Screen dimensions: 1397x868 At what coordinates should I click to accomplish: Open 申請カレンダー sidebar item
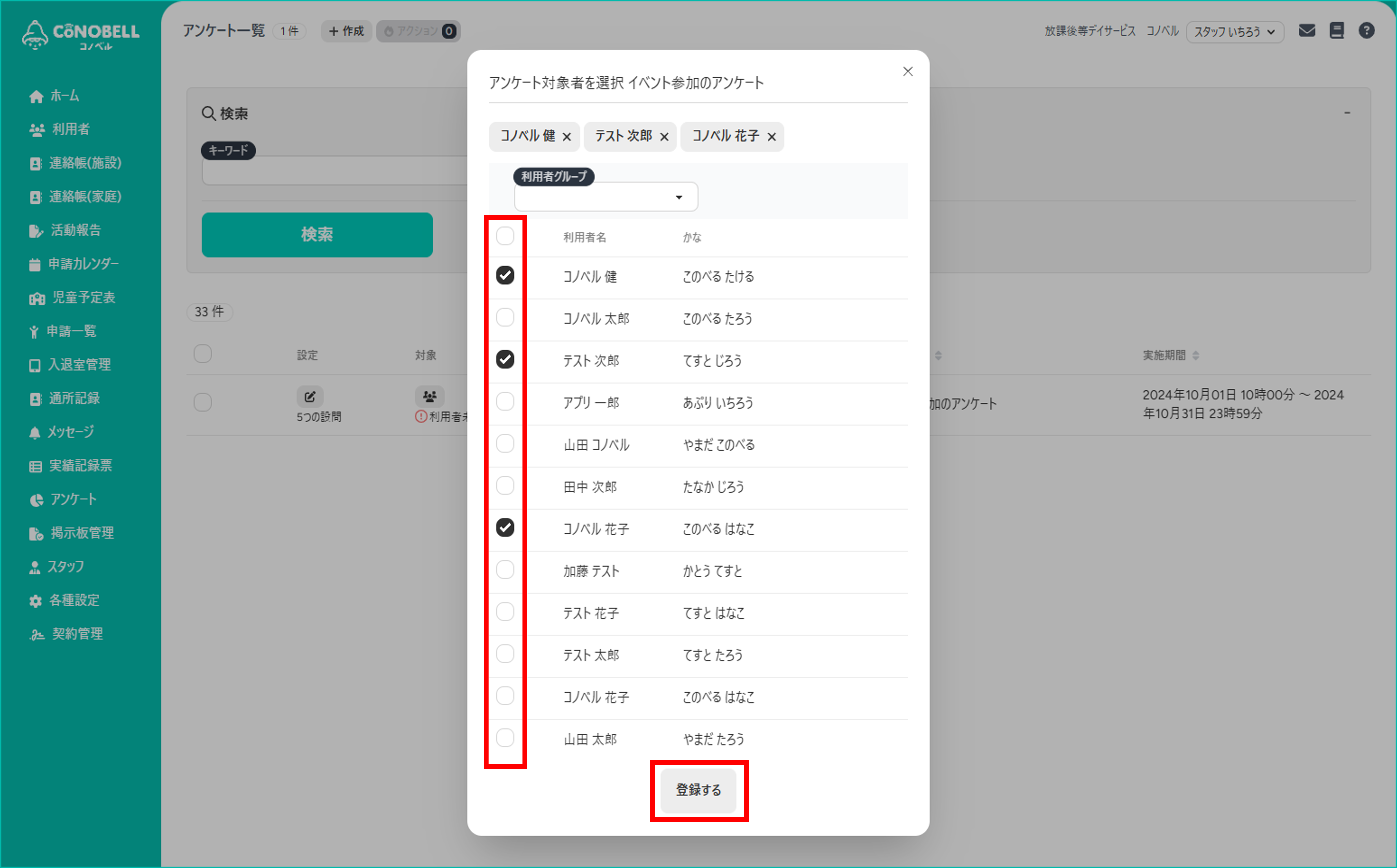point(73,264)
